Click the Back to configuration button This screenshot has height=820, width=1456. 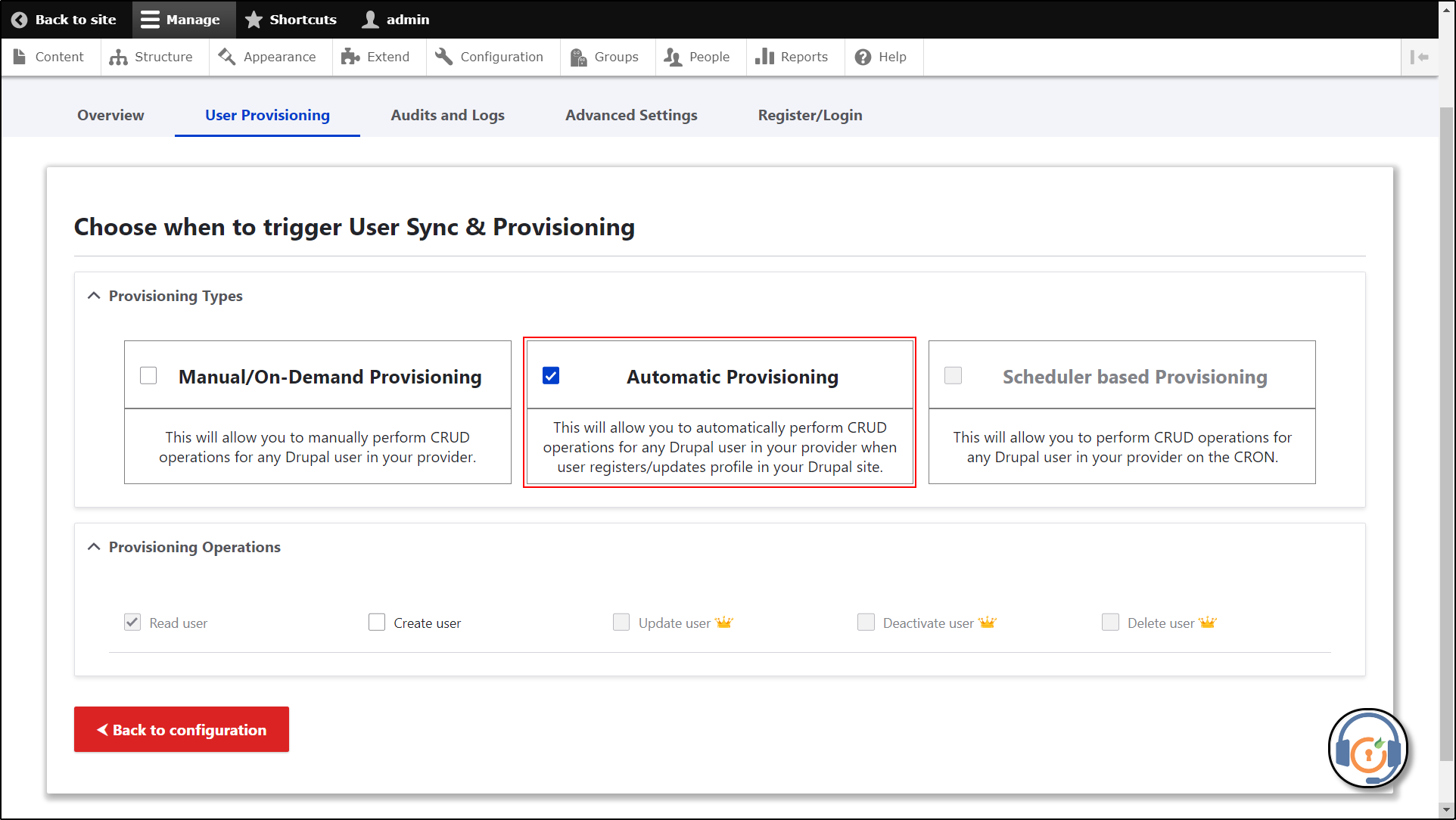tap(181, 729)
